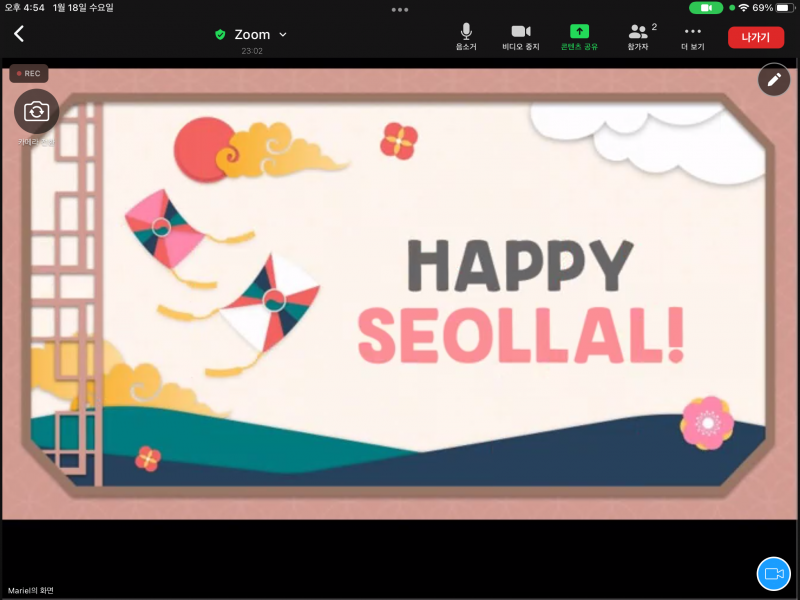
Task: Open the 더 보기 more options menu
Action: pos(693,37)
